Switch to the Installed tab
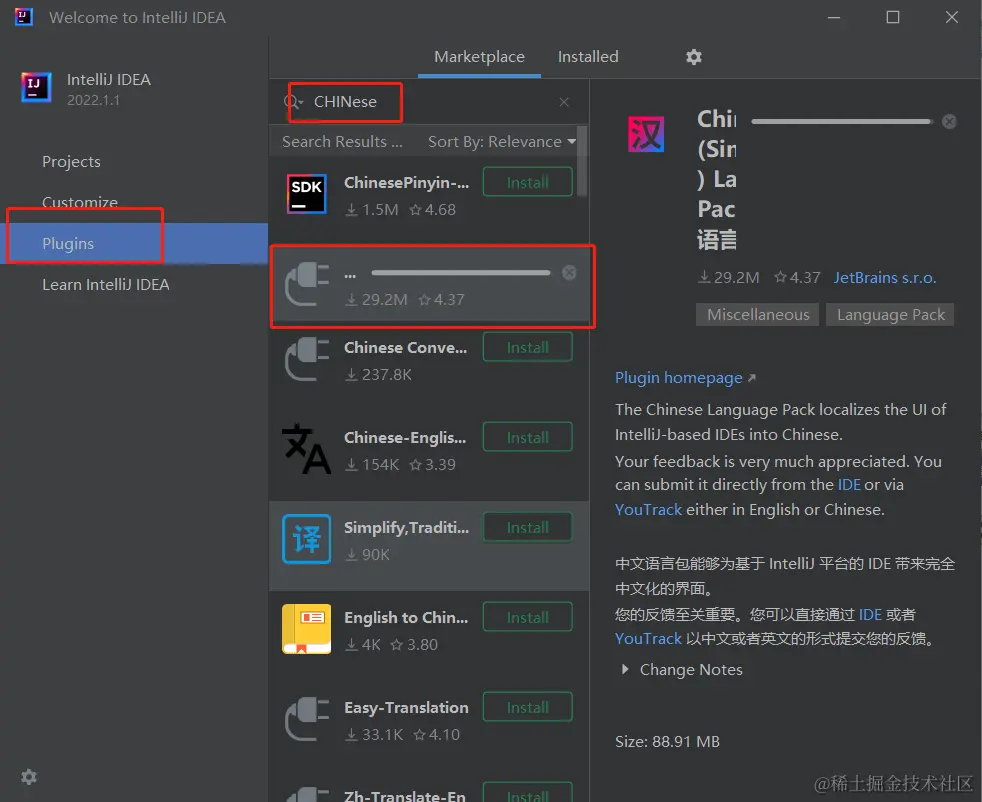Viewport: 982px width, 802px height. [588, 57]
